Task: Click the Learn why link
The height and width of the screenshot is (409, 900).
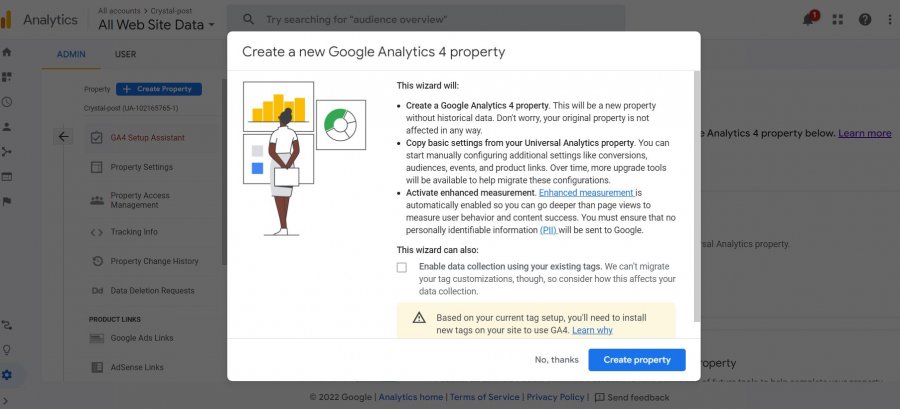Action: click(592, 330)
